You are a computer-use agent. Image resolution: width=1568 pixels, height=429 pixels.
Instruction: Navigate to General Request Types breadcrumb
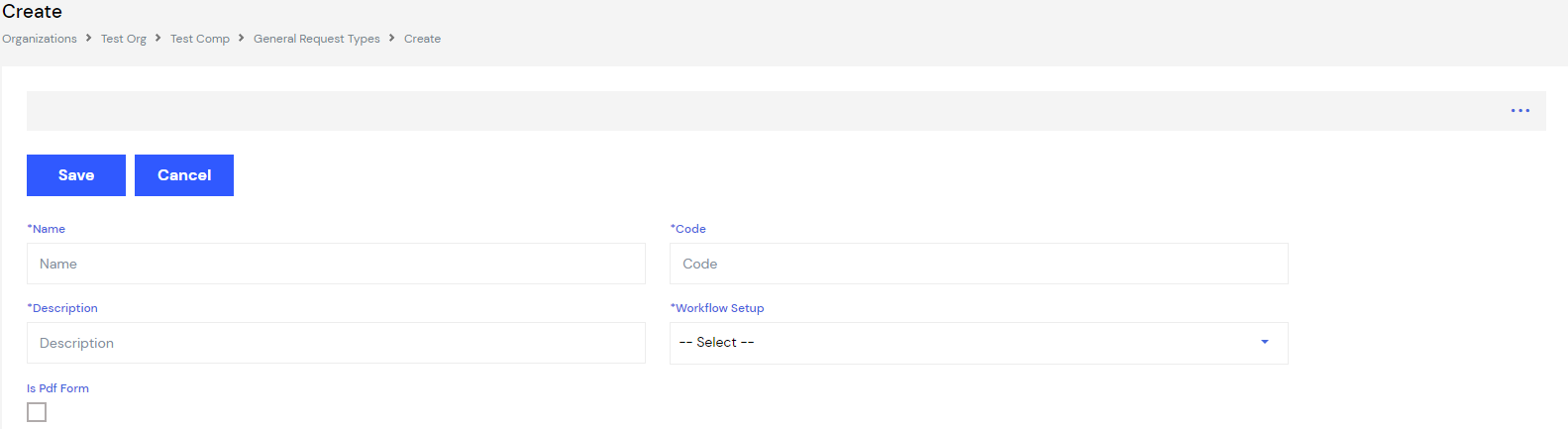click(317, 39)
